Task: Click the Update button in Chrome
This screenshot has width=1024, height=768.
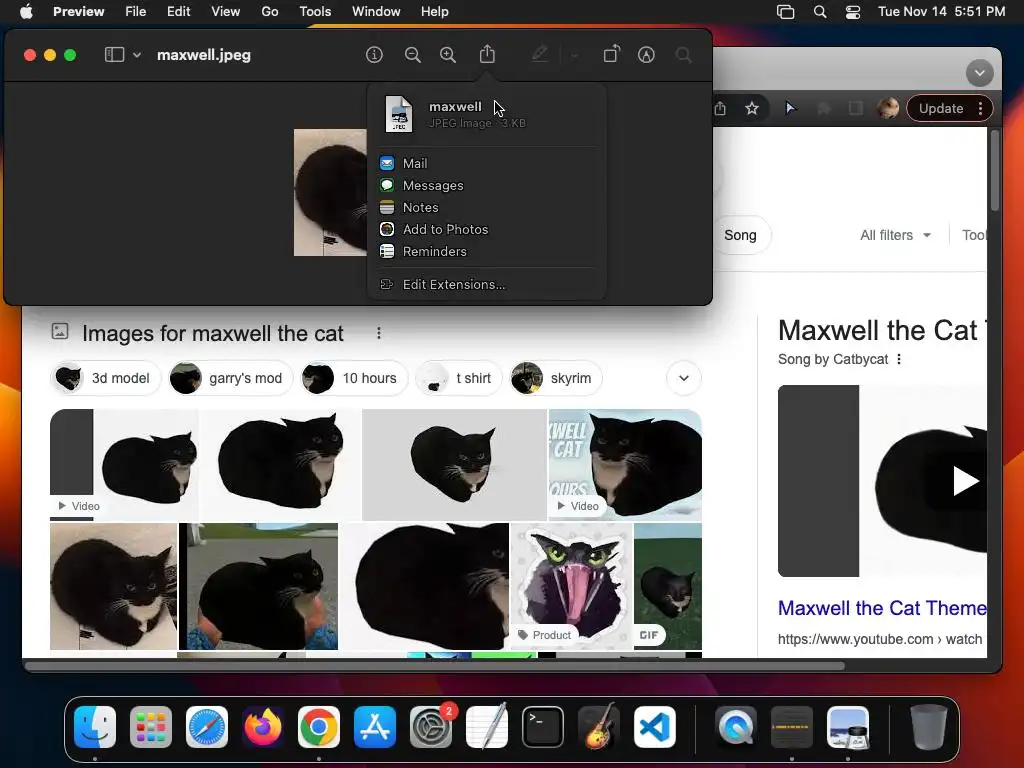Action: click(940, 108)
